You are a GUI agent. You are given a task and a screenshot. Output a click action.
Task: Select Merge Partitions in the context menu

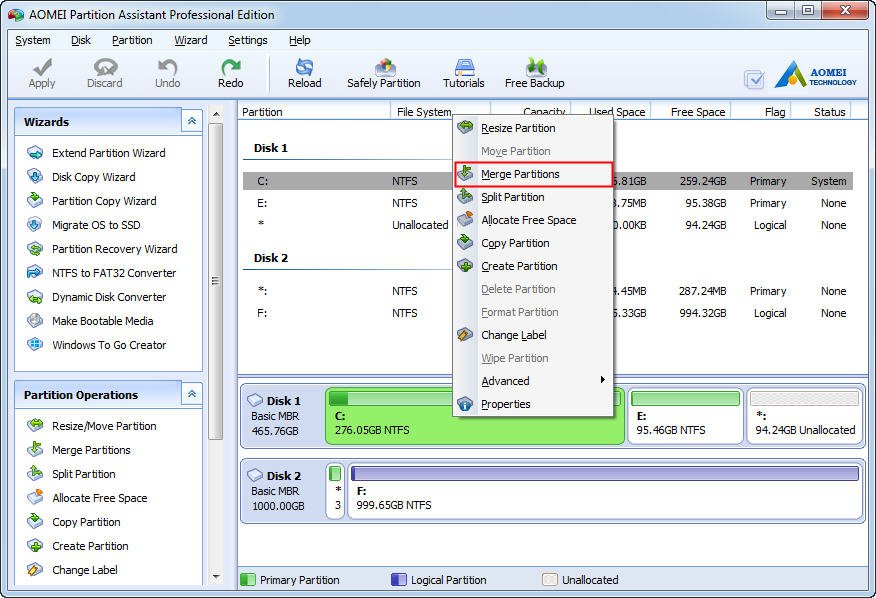pos(533,174)
